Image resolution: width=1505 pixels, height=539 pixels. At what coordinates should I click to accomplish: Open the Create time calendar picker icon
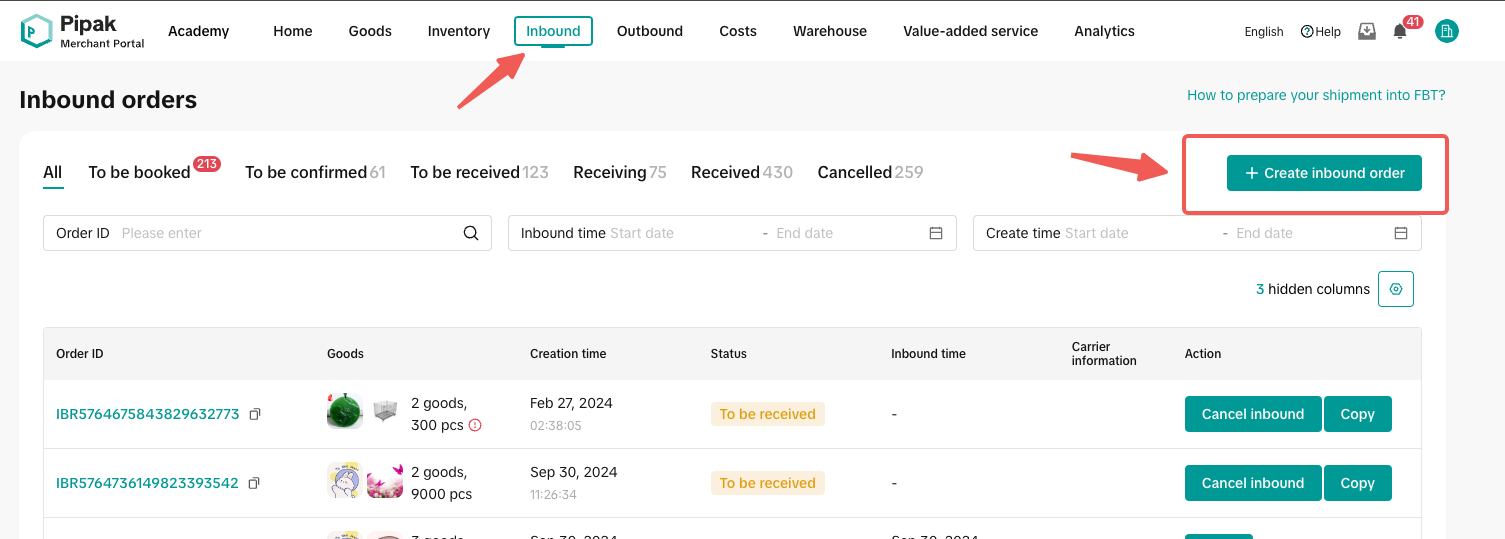pos(1401,233)
